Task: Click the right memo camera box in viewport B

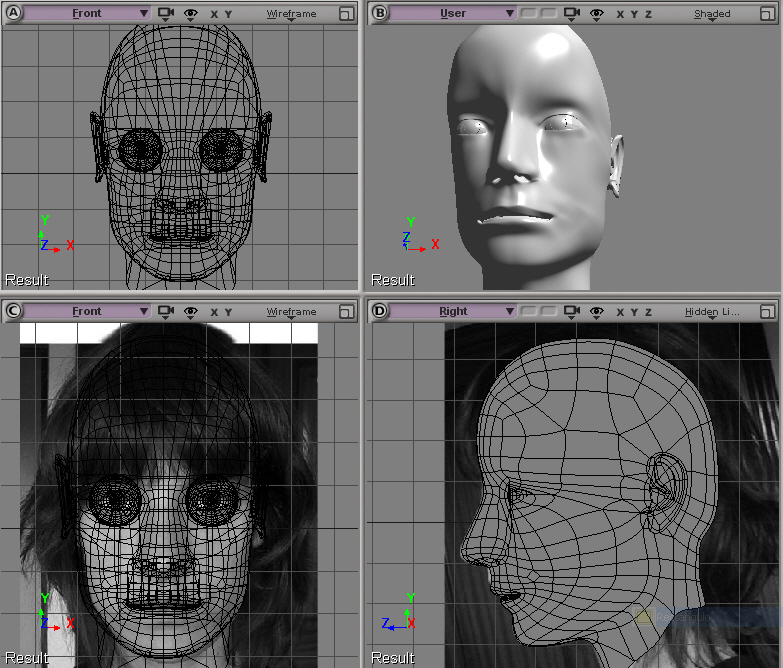Action: (549, 13)
